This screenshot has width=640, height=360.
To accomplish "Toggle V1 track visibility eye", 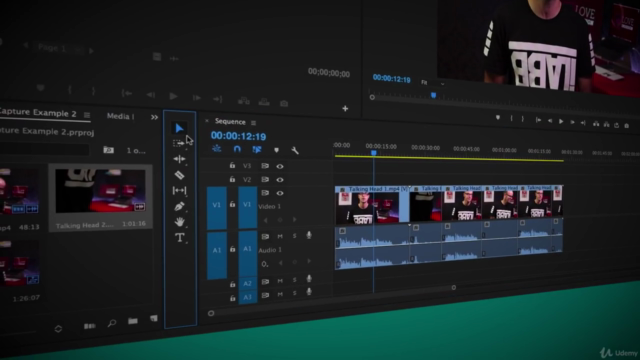I will pos(280,193).
